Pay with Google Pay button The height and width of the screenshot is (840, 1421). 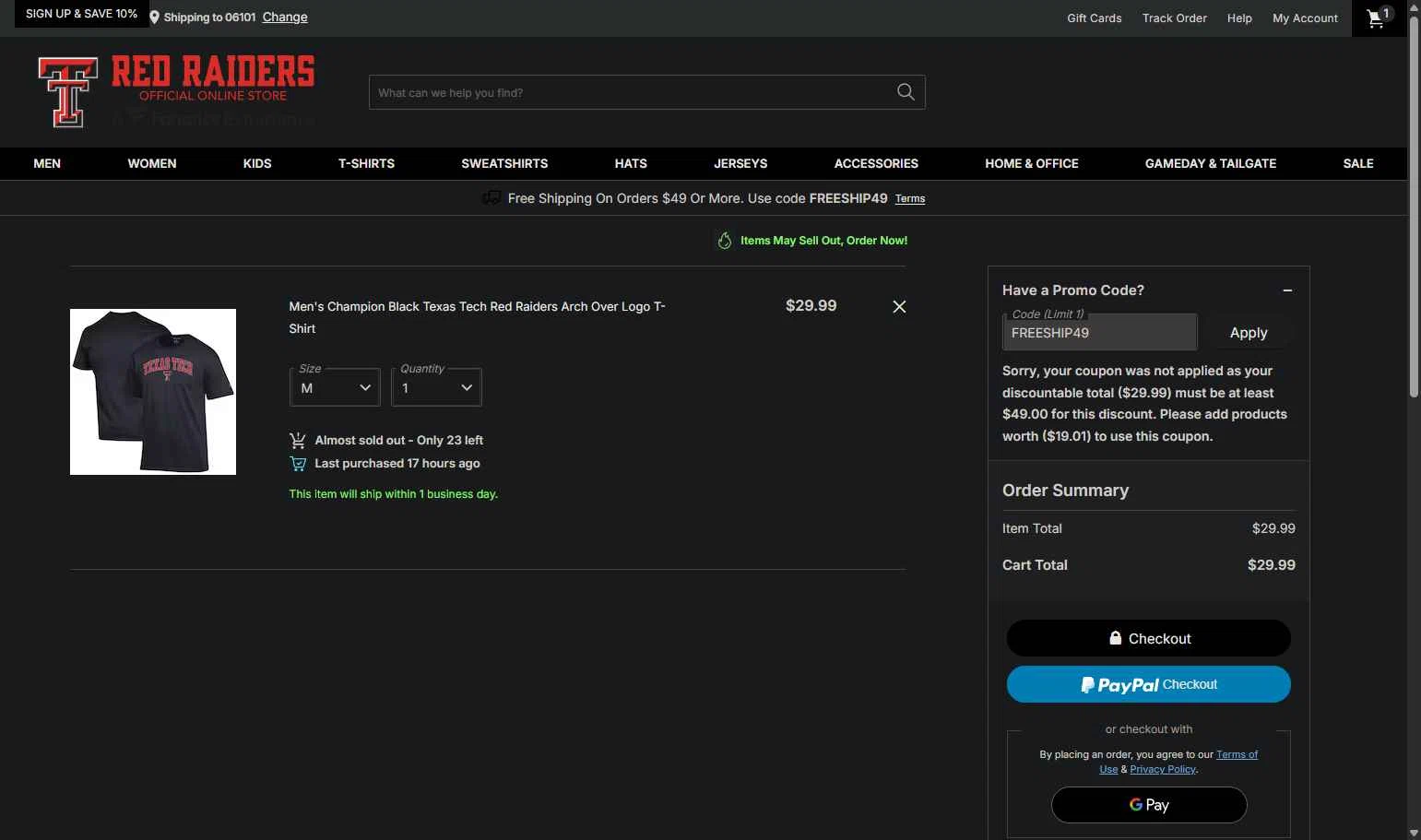pyautogui.click(x=1149, y=805)
